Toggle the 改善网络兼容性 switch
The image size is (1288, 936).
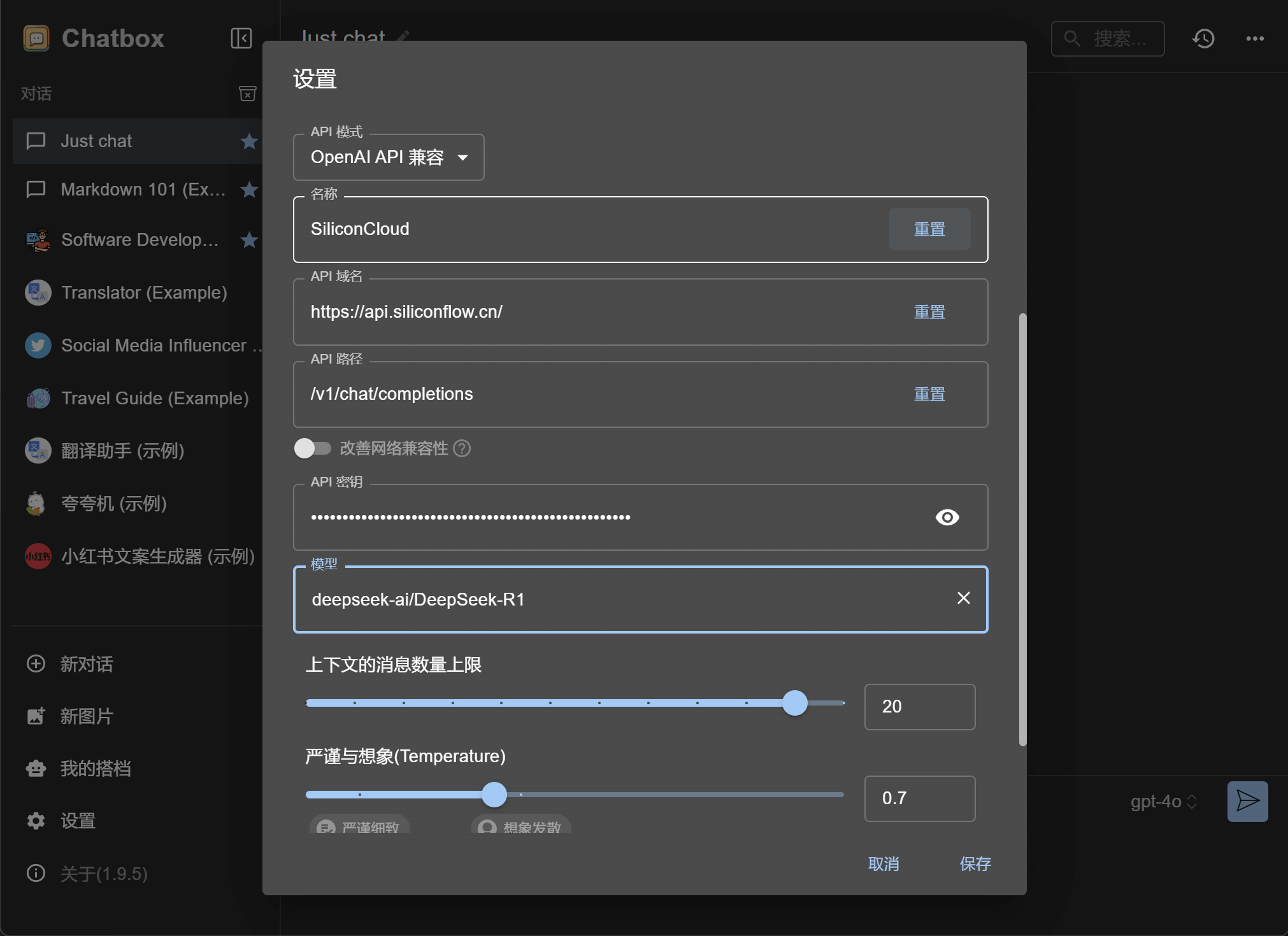(x=312, y=448)
